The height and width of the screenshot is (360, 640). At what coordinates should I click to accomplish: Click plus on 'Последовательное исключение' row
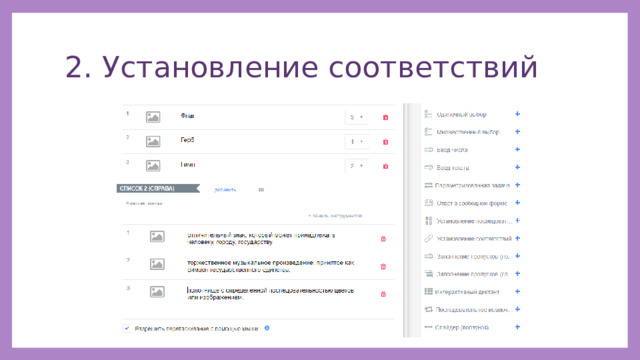tap(518, 309)
